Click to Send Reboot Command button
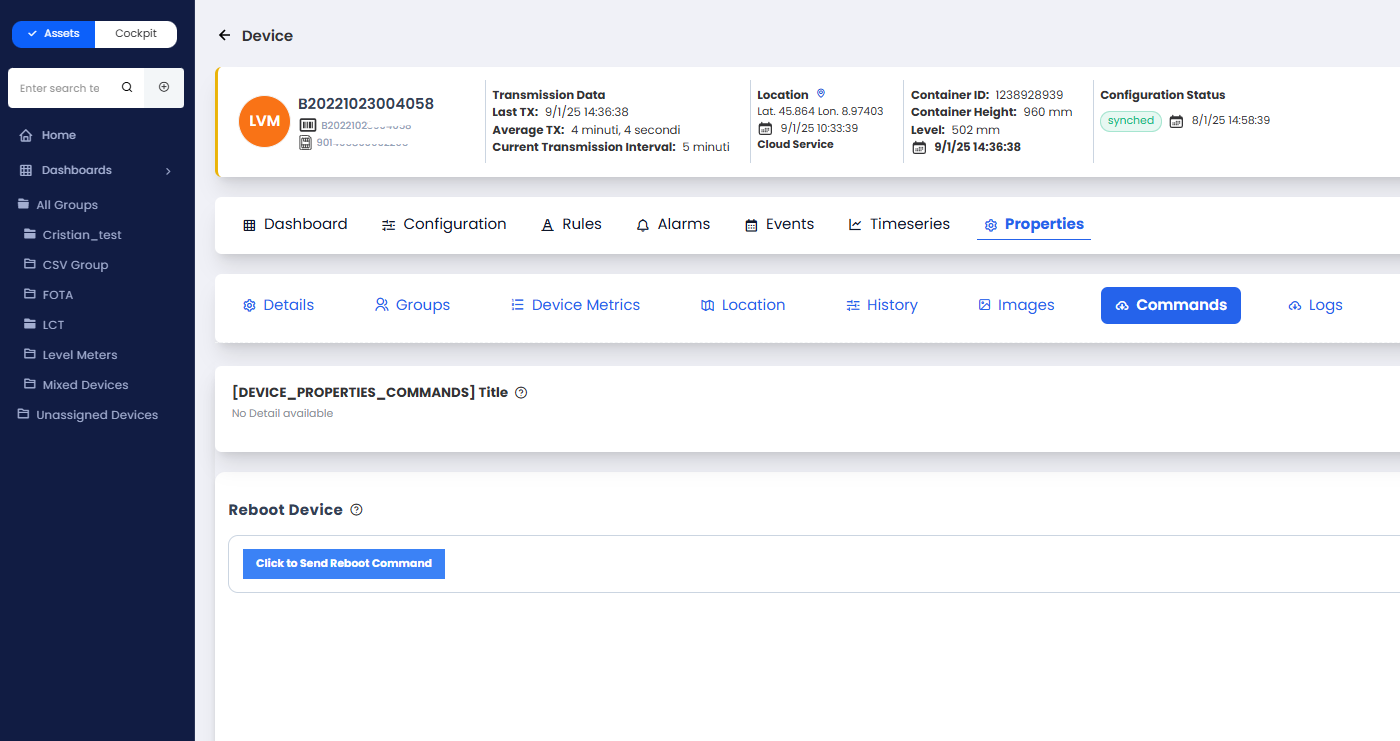The image size is (1400, 741). 344,564
